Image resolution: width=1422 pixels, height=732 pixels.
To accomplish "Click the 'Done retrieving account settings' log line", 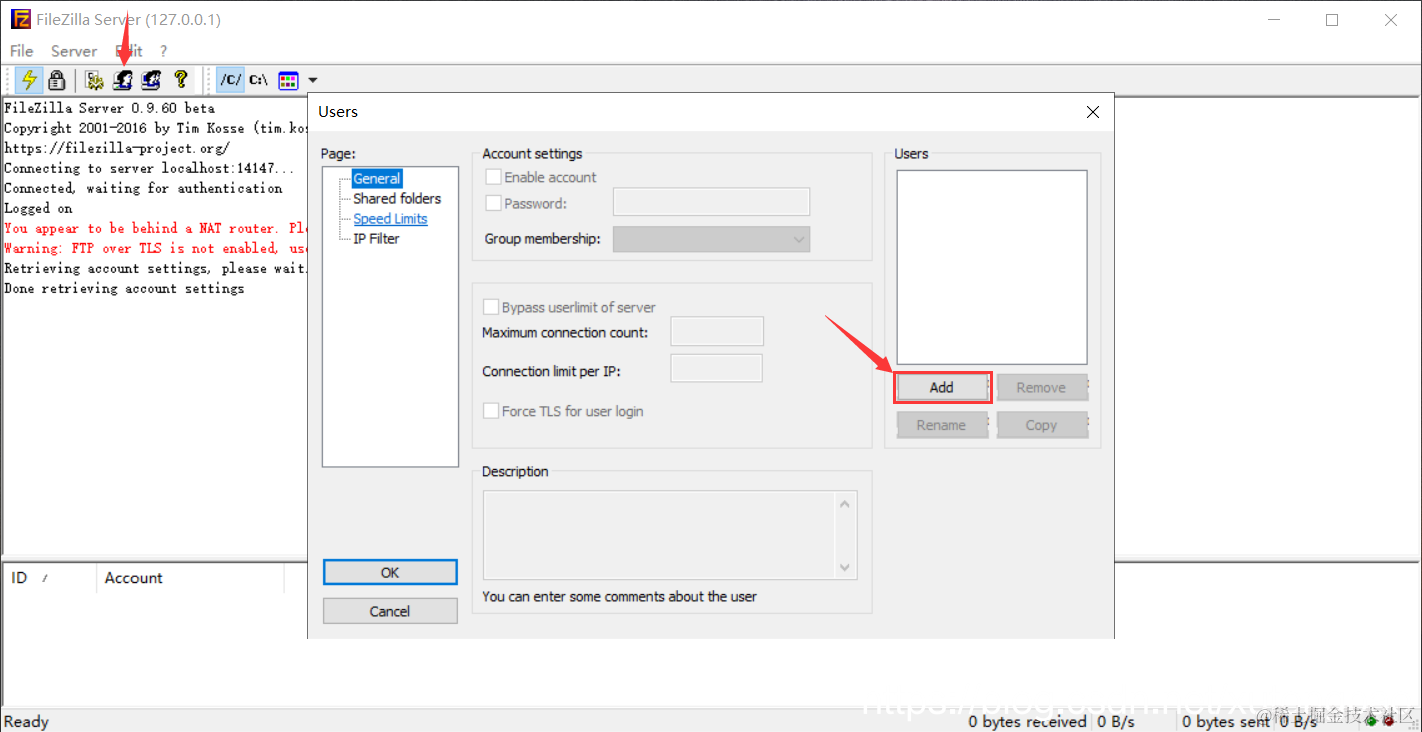I will click(124, 288).
